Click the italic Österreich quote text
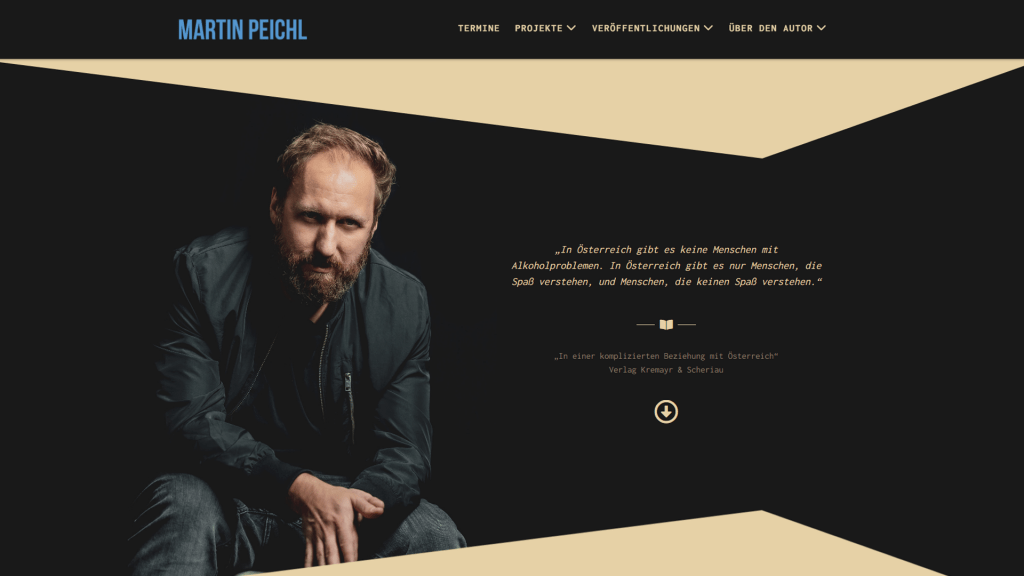 (x=666, y=266)
